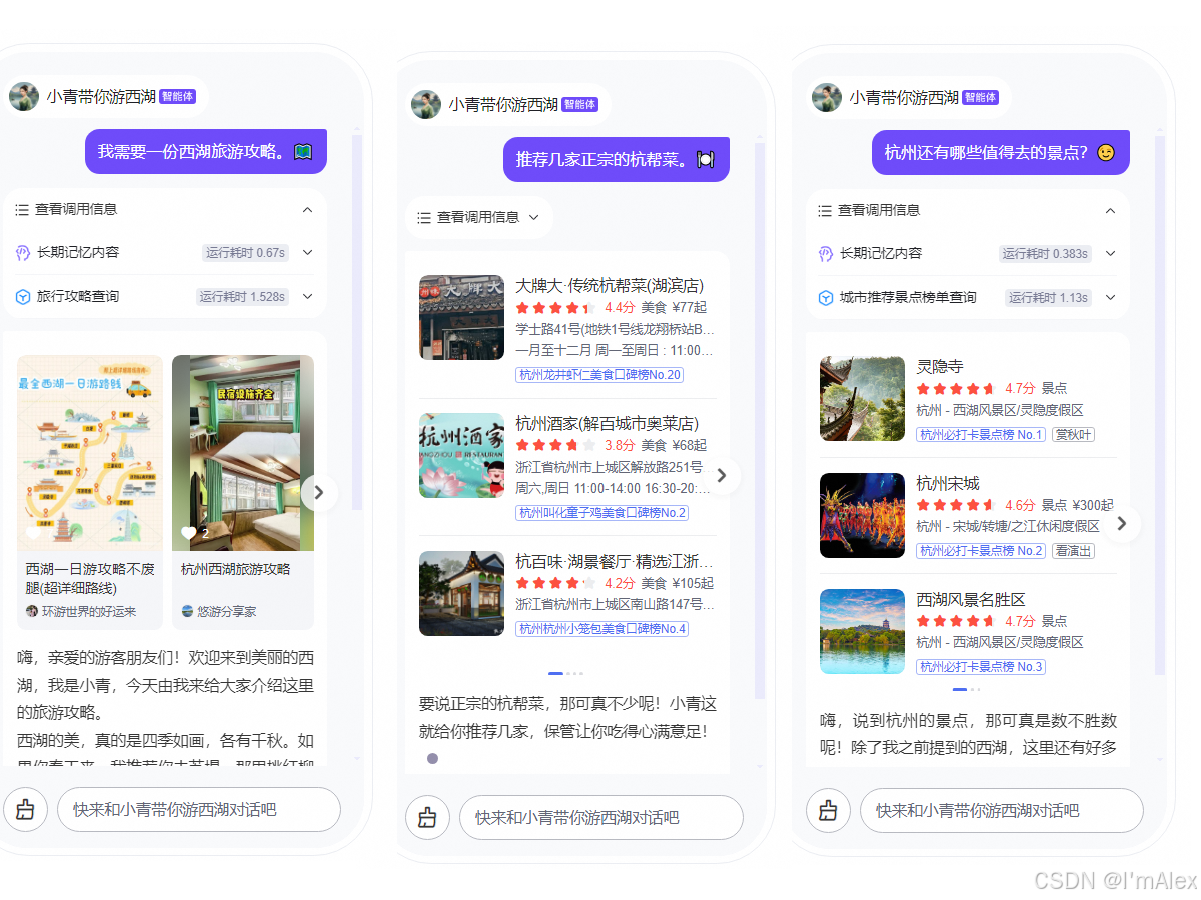
Task: Click the 环游世界的好运来 author avatar
Action: coord(32,611)
